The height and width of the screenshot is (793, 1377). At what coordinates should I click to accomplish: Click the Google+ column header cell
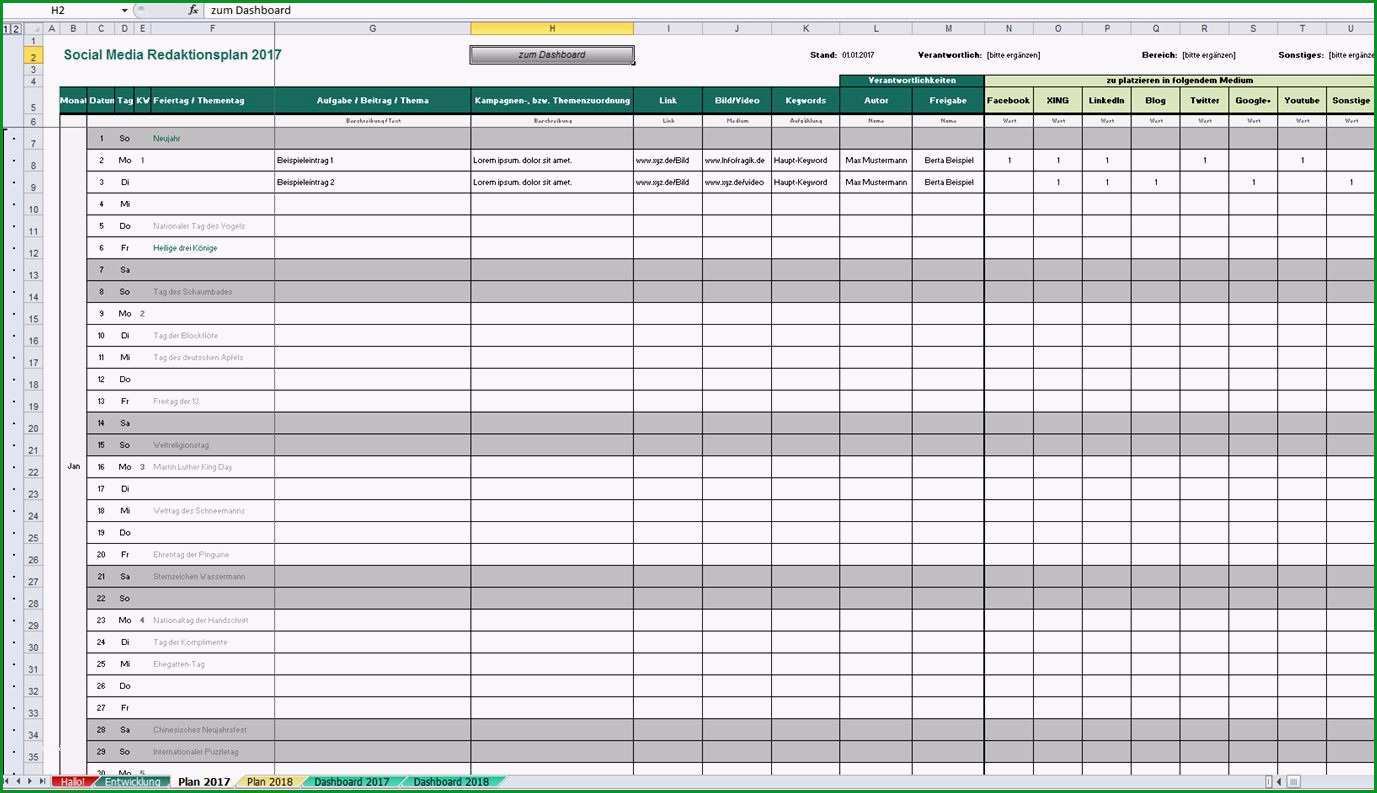coord(1253,100)
